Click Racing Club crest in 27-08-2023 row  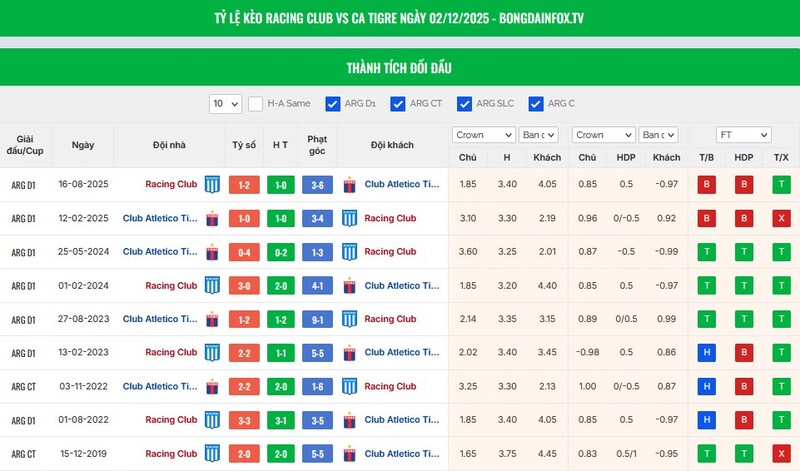[x=349, y=319]
